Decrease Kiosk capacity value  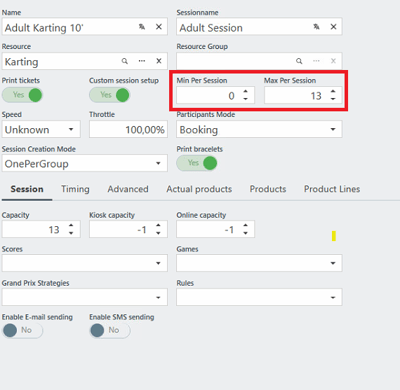pos(158,233)
